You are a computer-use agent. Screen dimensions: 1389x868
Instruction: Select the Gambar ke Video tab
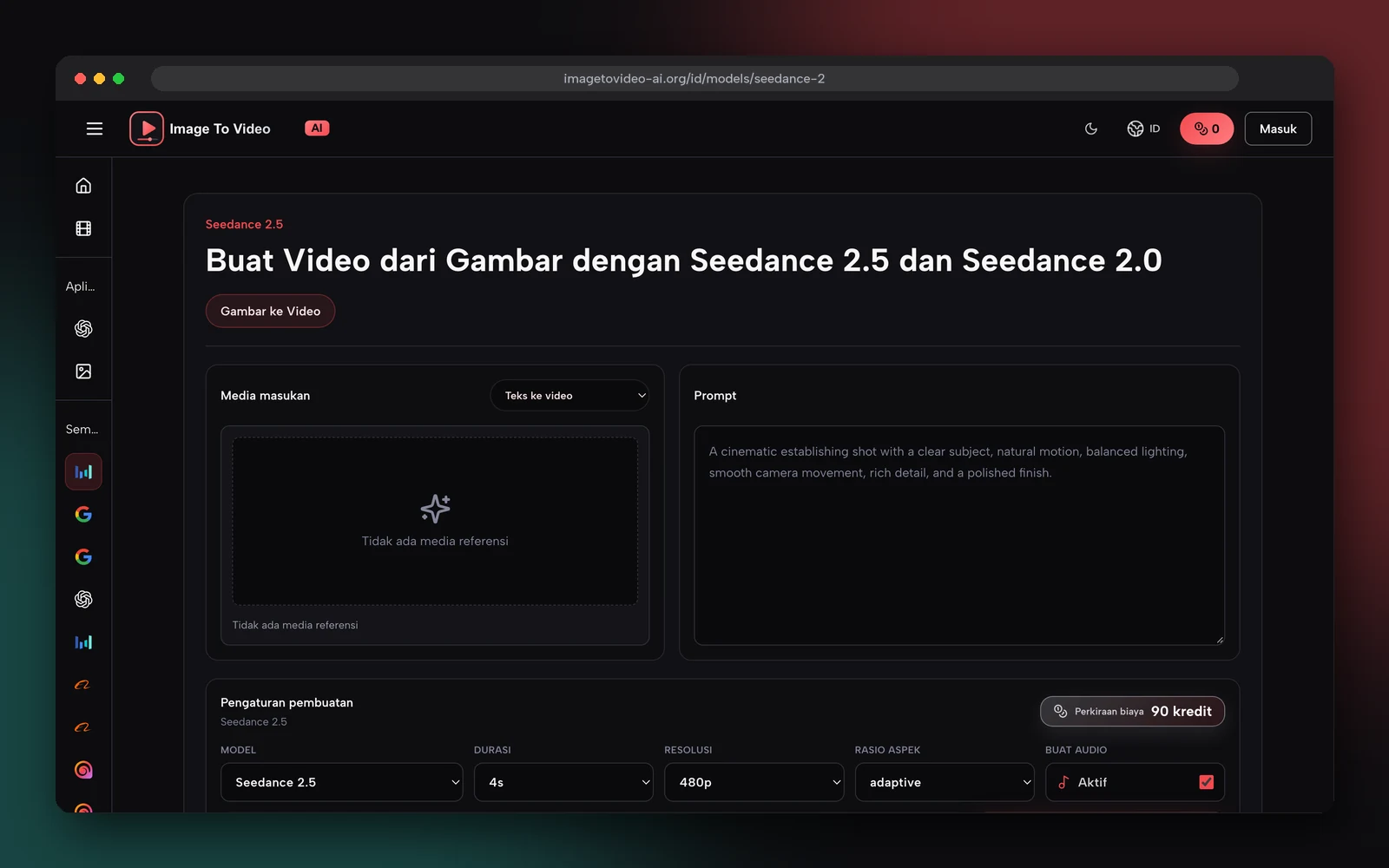click(270, 311)
